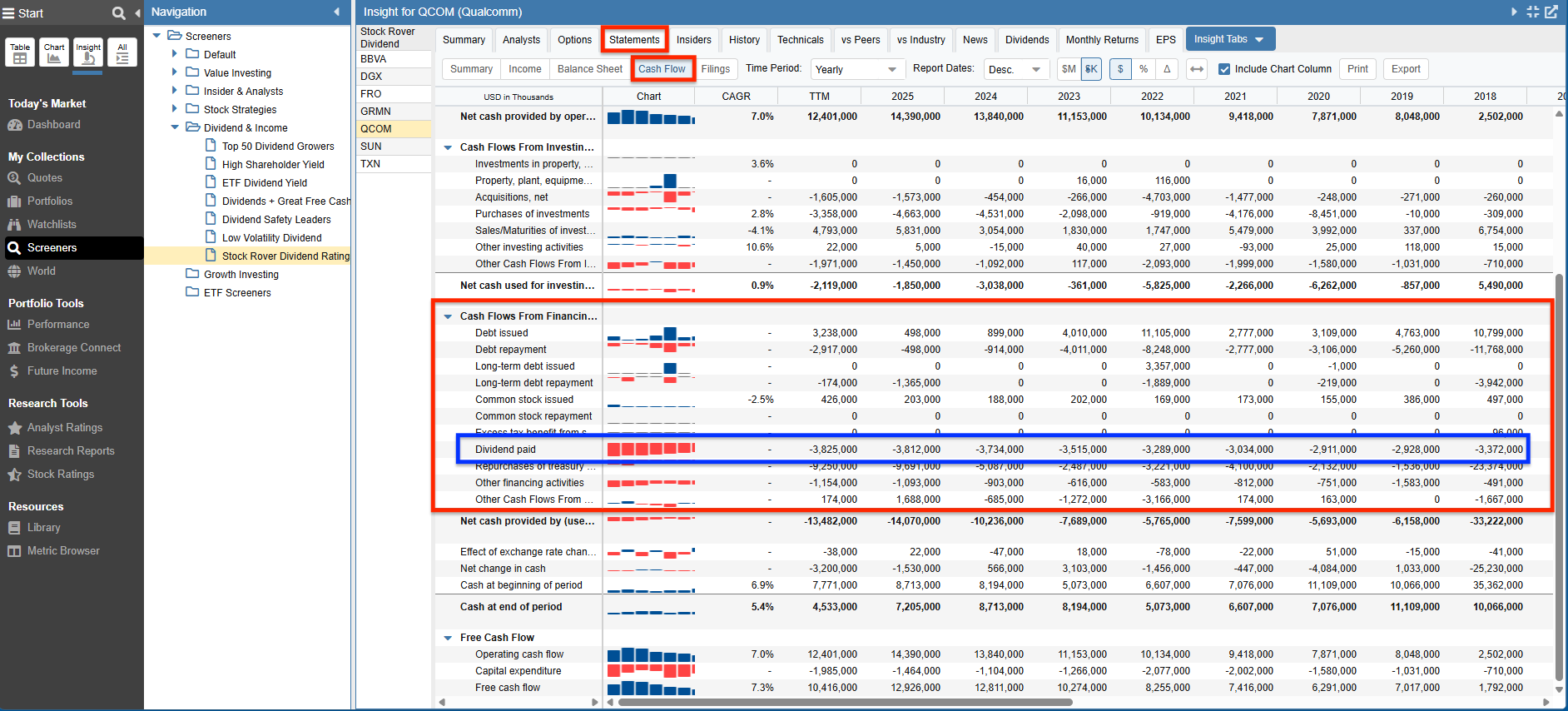Click the search magnifier icon beside Start
Screen dimensions: 1568x711
(119, 13)
